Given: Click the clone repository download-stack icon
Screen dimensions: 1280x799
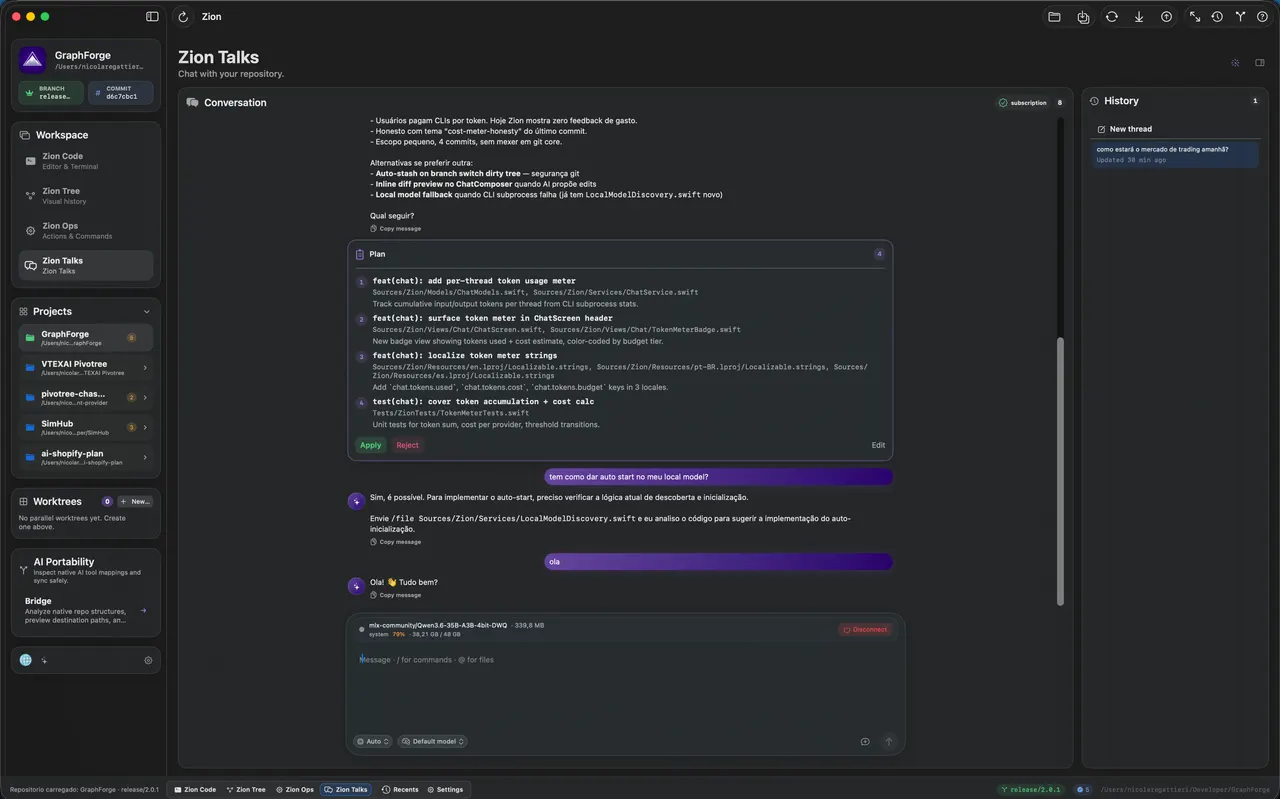Looking at the screenshot, I should coord(1083,17).
